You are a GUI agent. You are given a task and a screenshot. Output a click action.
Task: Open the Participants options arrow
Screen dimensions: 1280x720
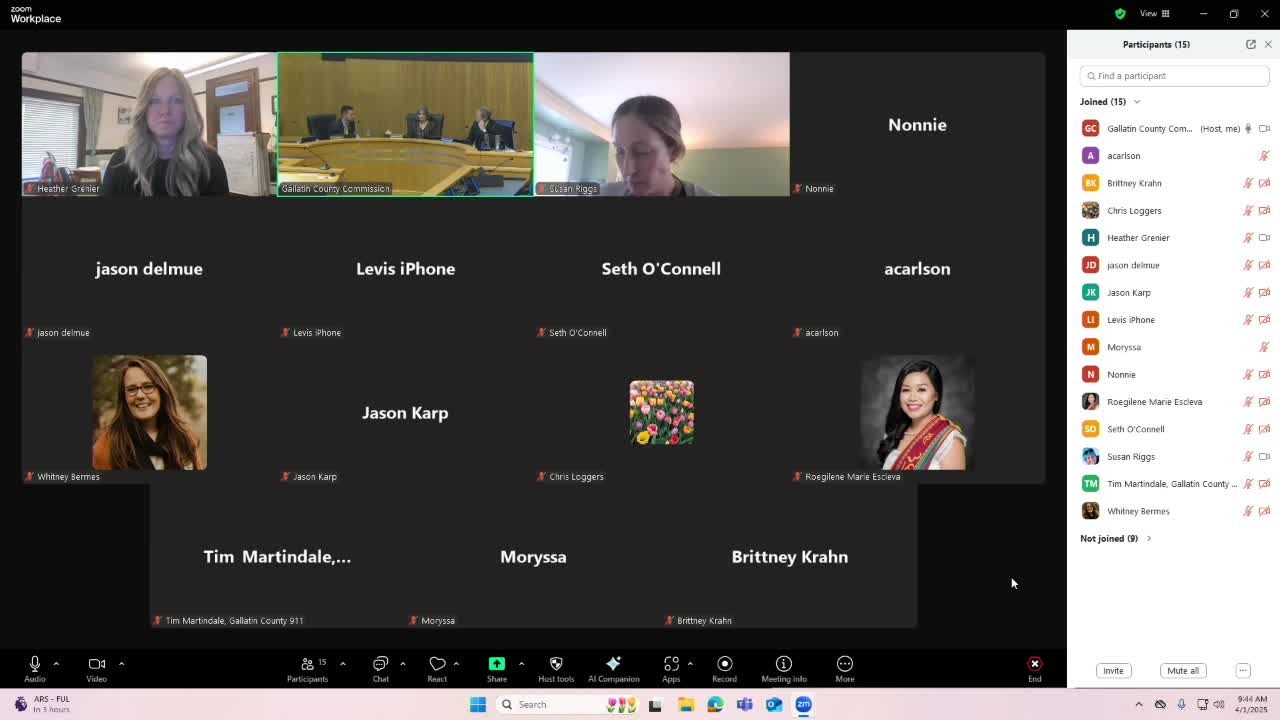(x=342, y=663)
